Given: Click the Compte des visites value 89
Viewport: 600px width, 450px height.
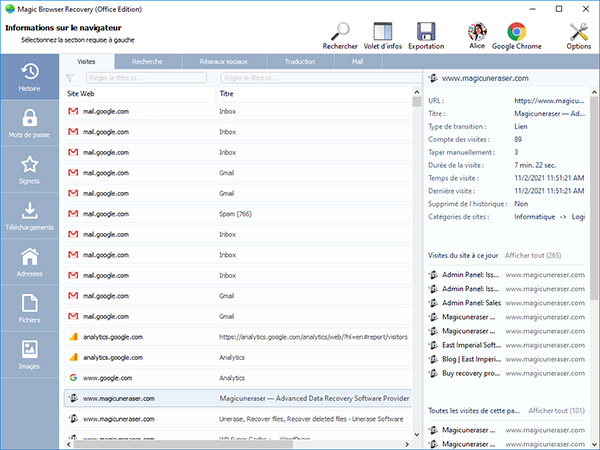Looking at the screenshot, I should point(518,139).
